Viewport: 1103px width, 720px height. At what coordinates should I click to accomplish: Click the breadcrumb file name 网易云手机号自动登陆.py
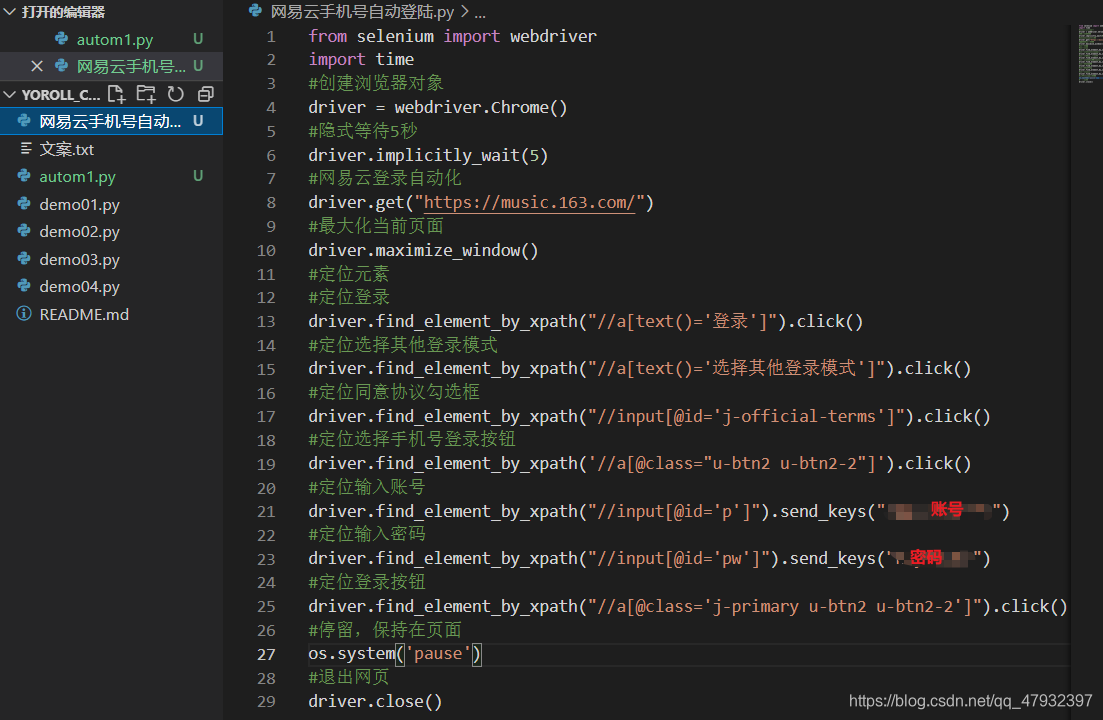click(362, 12)
